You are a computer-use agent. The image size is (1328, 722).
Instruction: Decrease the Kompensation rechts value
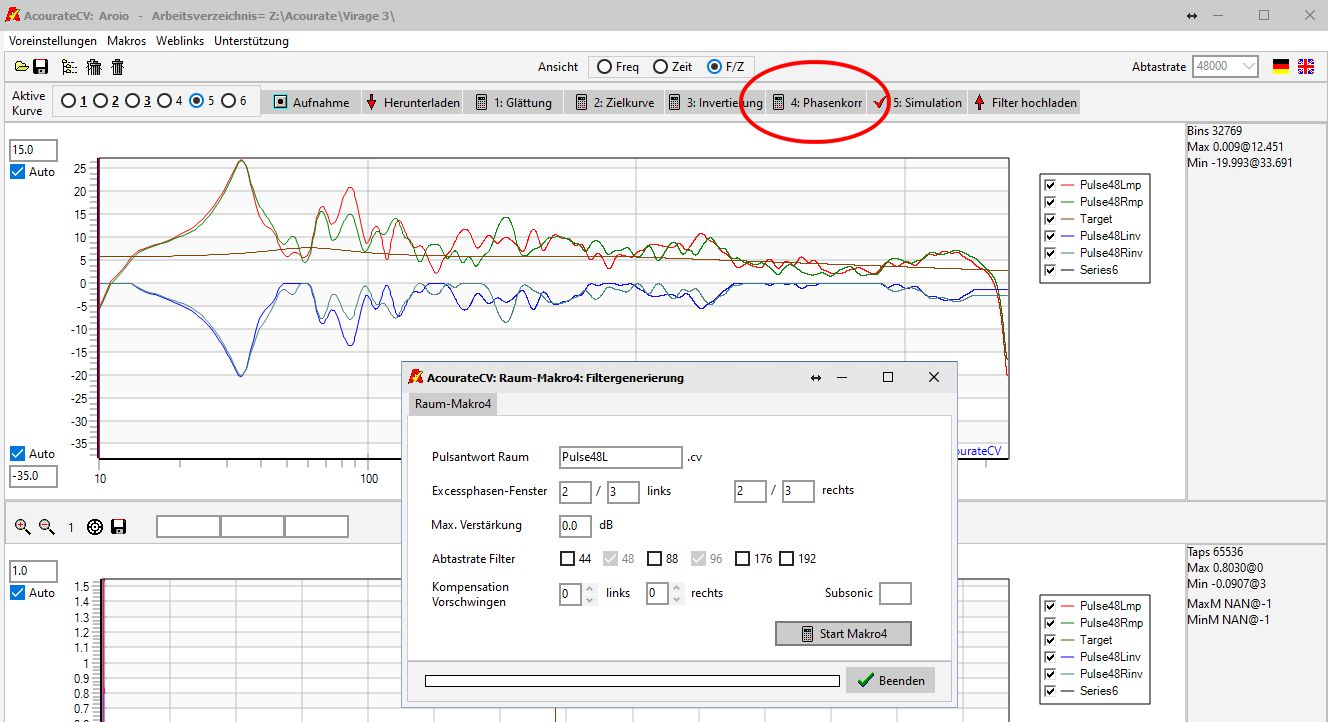click(676, 599)
